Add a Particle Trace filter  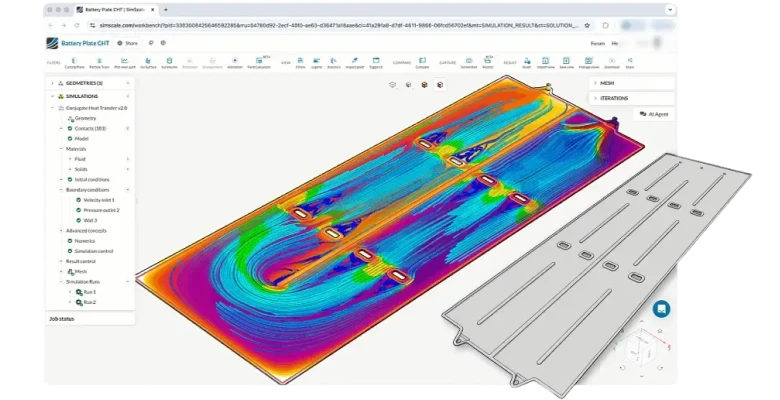click(x=98, y=63)
